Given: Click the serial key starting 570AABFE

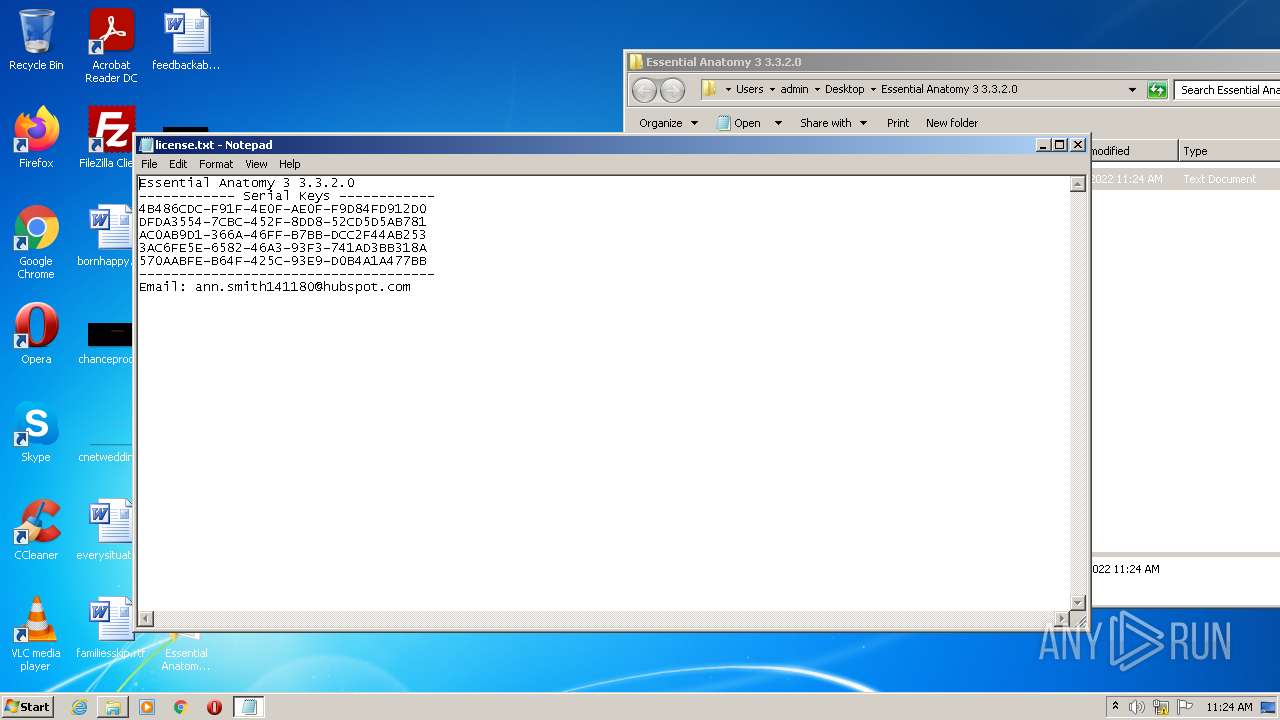Looking at the screenshot, I should [283, 261].
